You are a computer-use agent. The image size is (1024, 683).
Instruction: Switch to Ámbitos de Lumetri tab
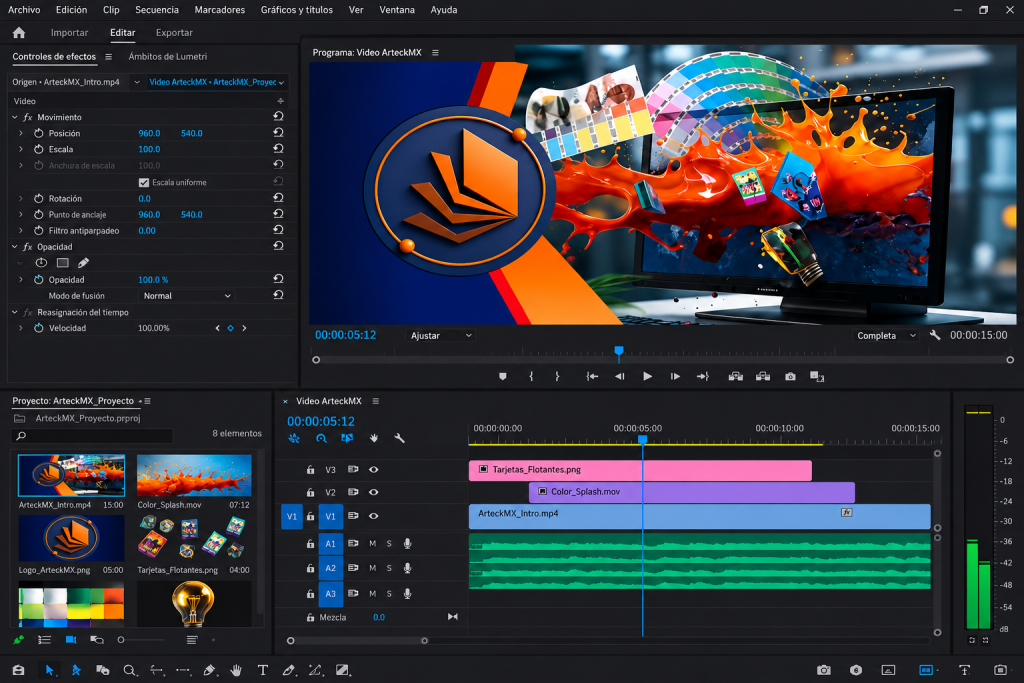[168, 56]
